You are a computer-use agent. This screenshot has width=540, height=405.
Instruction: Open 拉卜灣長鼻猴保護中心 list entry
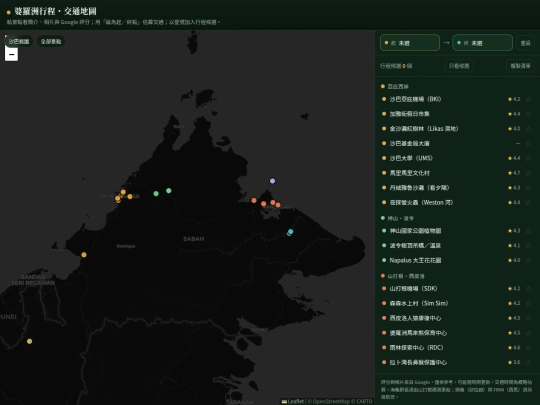(x=456, y=363)
